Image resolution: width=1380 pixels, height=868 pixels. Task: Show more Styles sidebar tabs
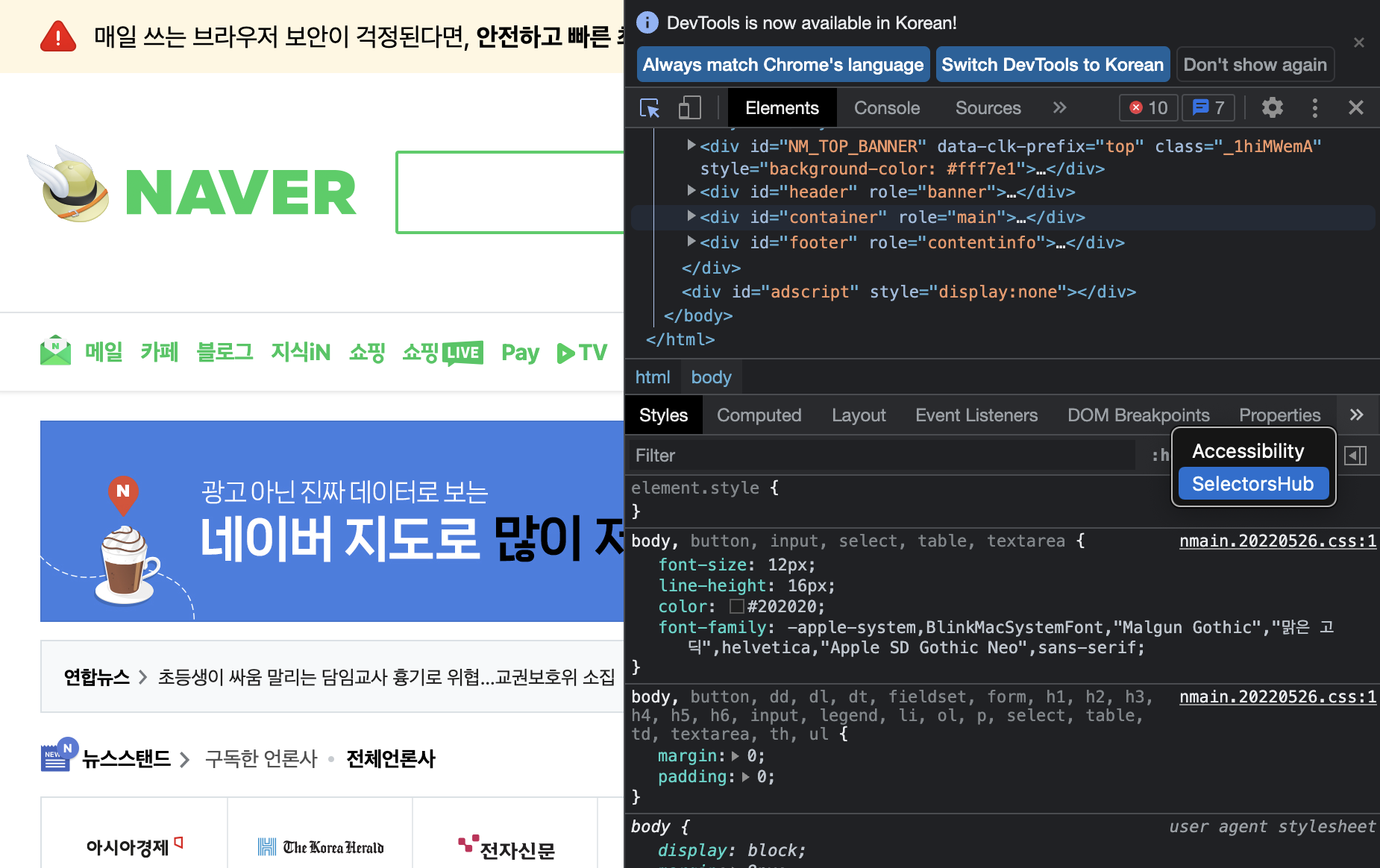tap(1356, 415)
